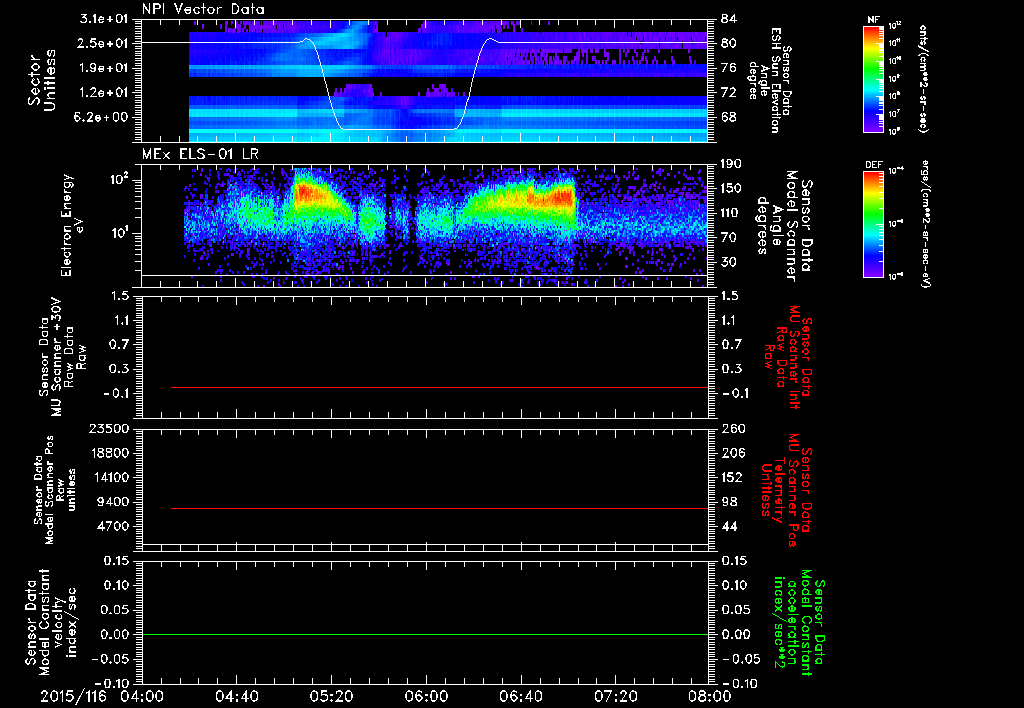Click the "206" telemetry tick value

pos(732,453)
